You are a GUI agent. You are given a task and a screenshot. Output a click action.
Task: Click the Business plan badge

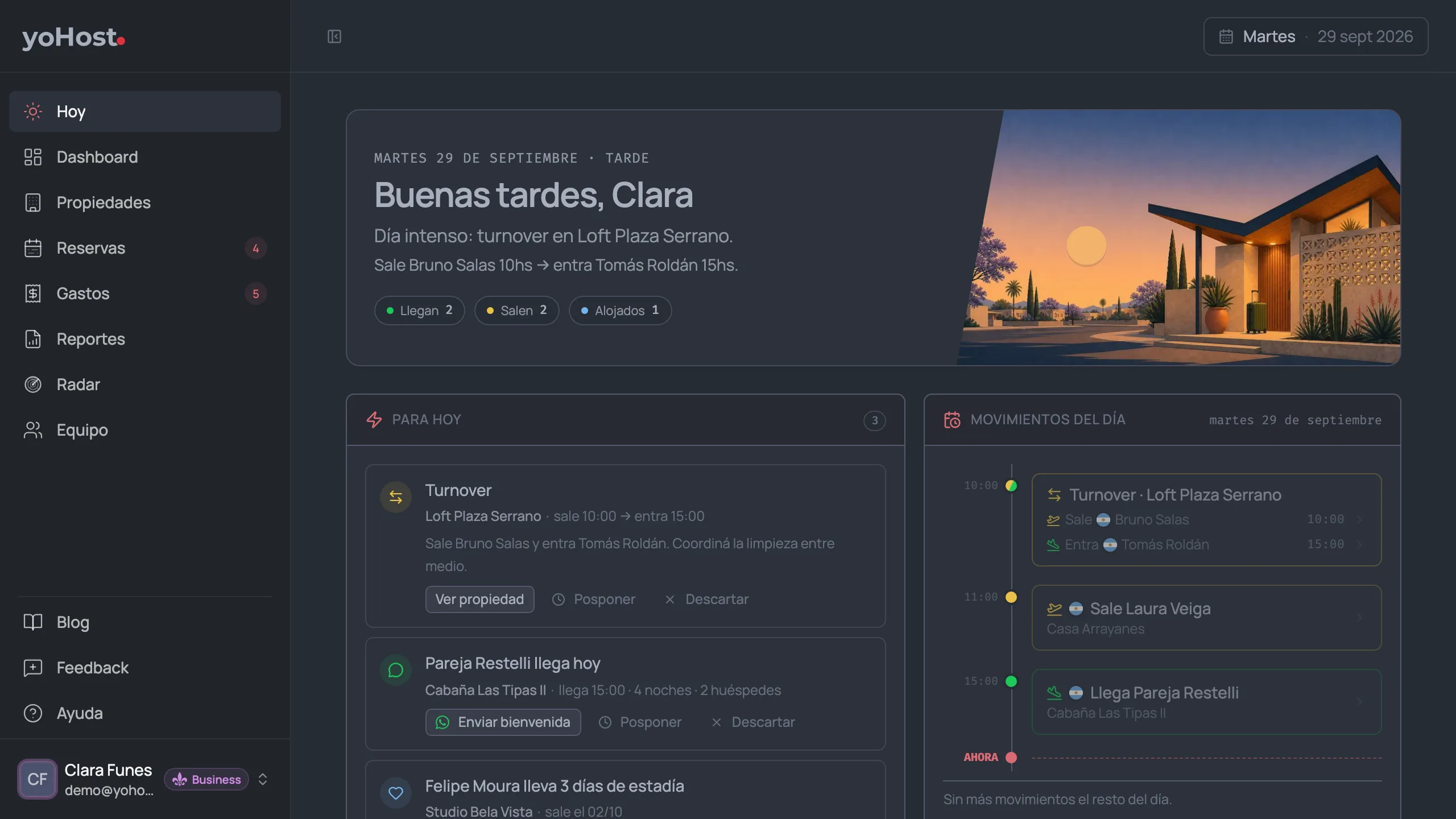[x=206, y=779]
